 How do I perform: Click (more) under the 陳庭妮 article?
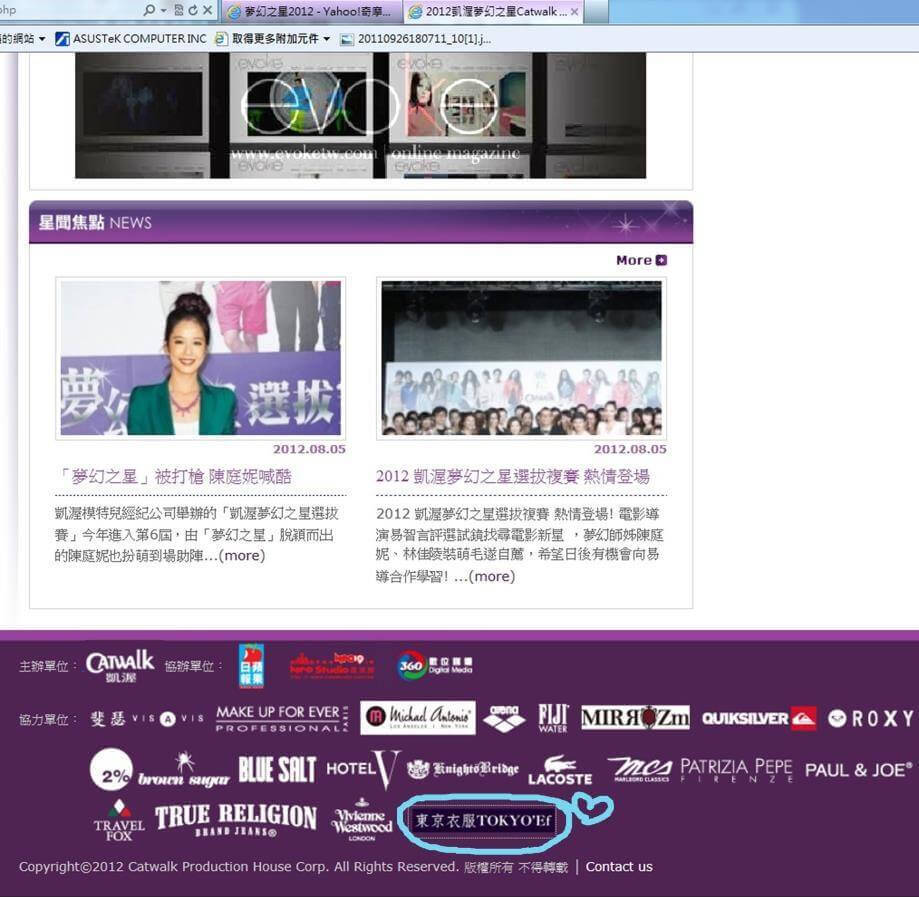point(242,555)
